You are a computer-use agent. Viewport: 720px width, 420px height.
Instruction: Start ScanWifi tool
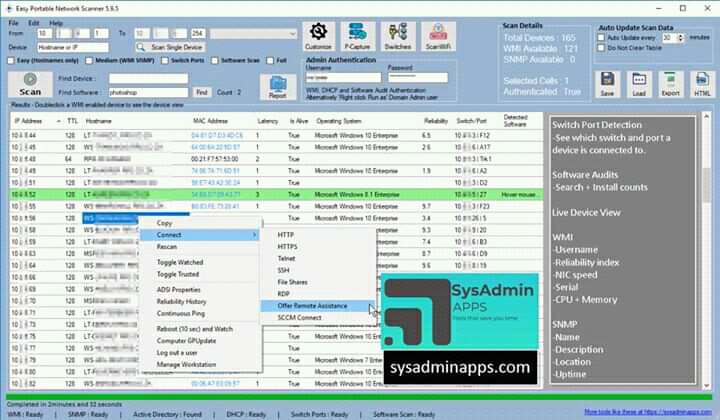[438, 36]
